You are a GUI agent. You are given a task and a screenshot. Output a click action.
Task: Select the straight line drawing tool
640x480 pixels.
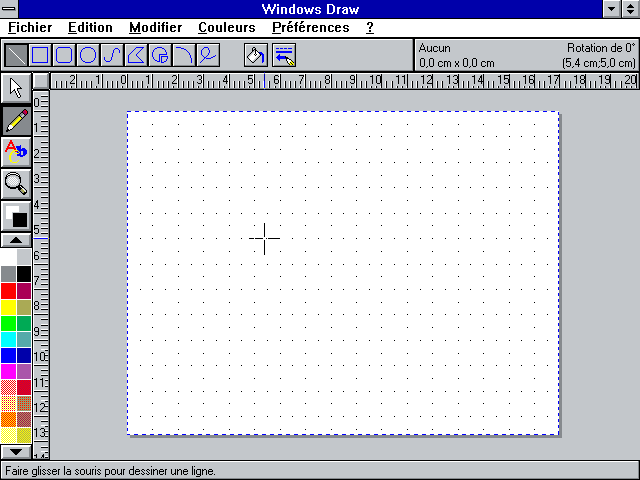point(16,55)
